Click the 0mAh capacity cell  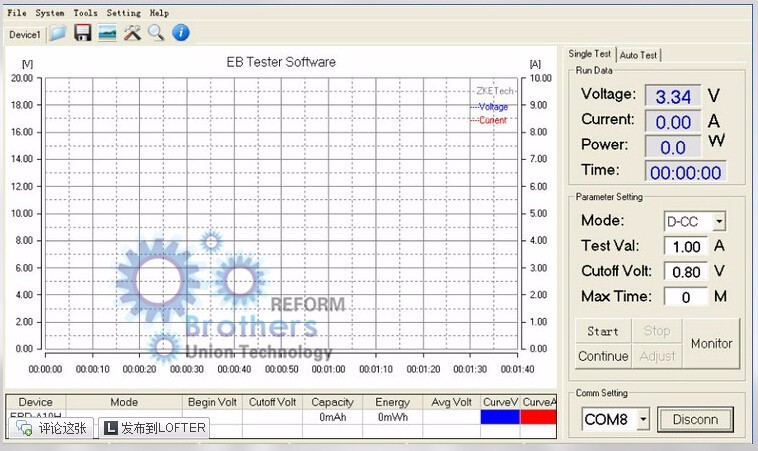333,417
